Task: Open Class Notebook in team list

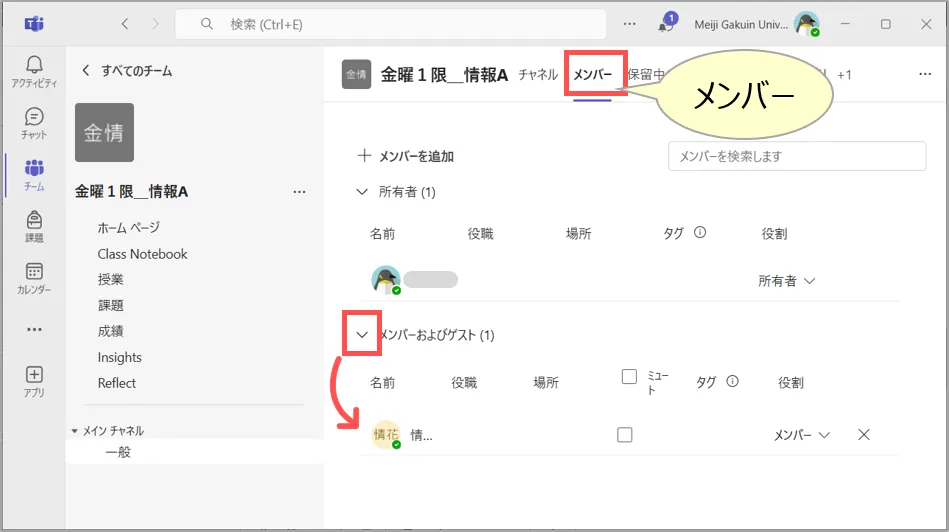Action: coord(142,254)
